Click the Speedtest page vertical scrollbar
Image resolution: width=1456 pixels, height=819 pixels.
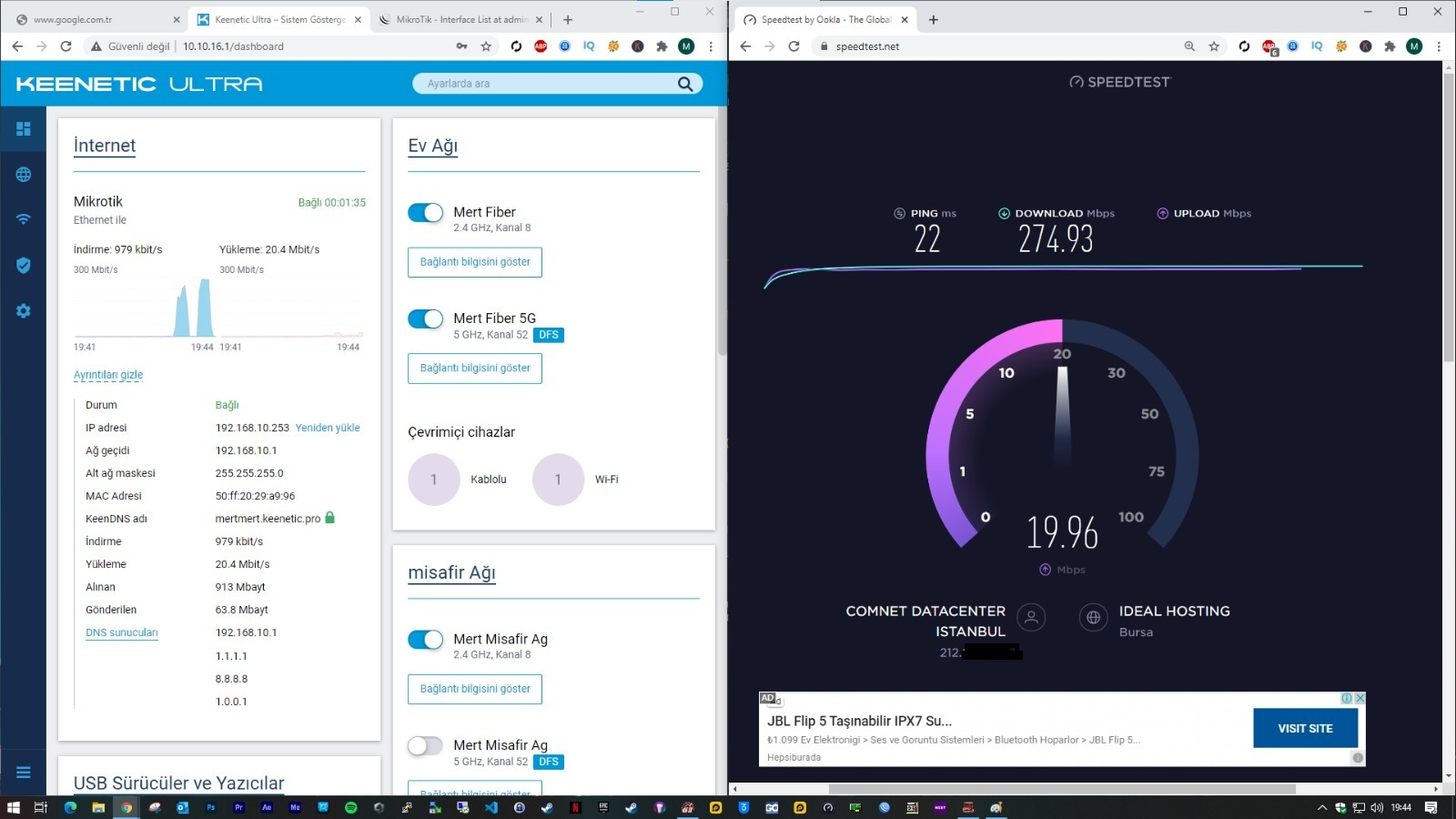tap(1449, 218)
